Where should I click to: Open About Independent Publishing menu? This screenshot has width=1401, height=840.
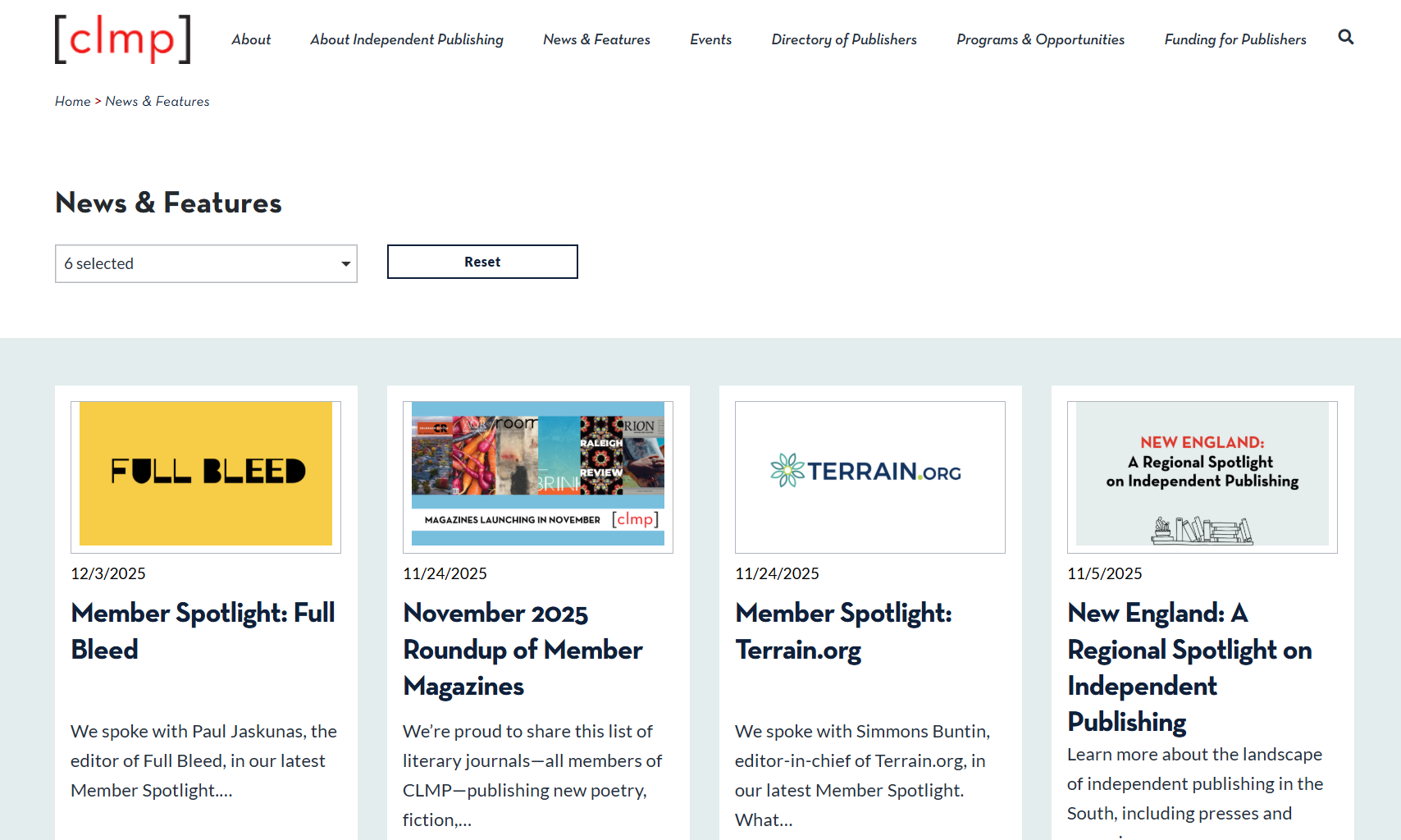click(407, 39)
